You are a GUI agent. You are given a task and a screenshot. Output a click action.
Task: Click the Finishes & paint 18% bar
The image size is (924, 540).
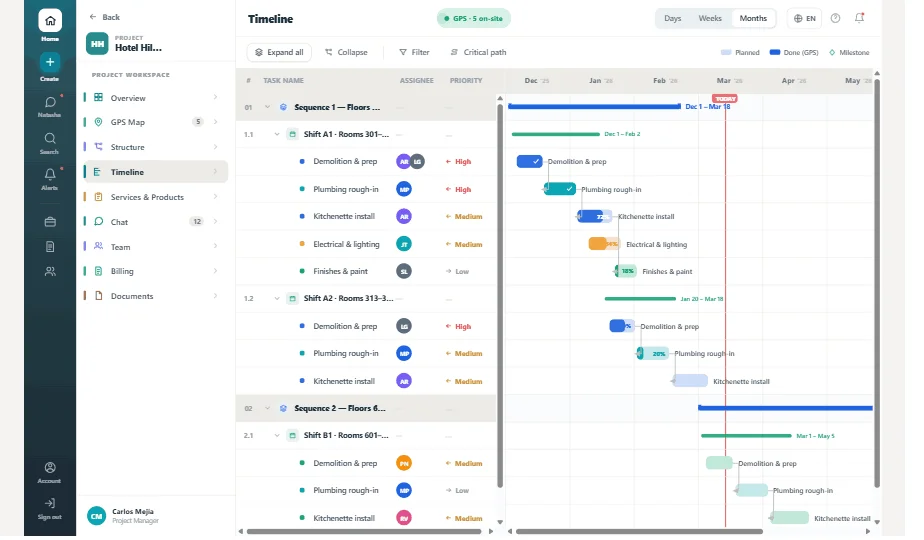point(626,271)
